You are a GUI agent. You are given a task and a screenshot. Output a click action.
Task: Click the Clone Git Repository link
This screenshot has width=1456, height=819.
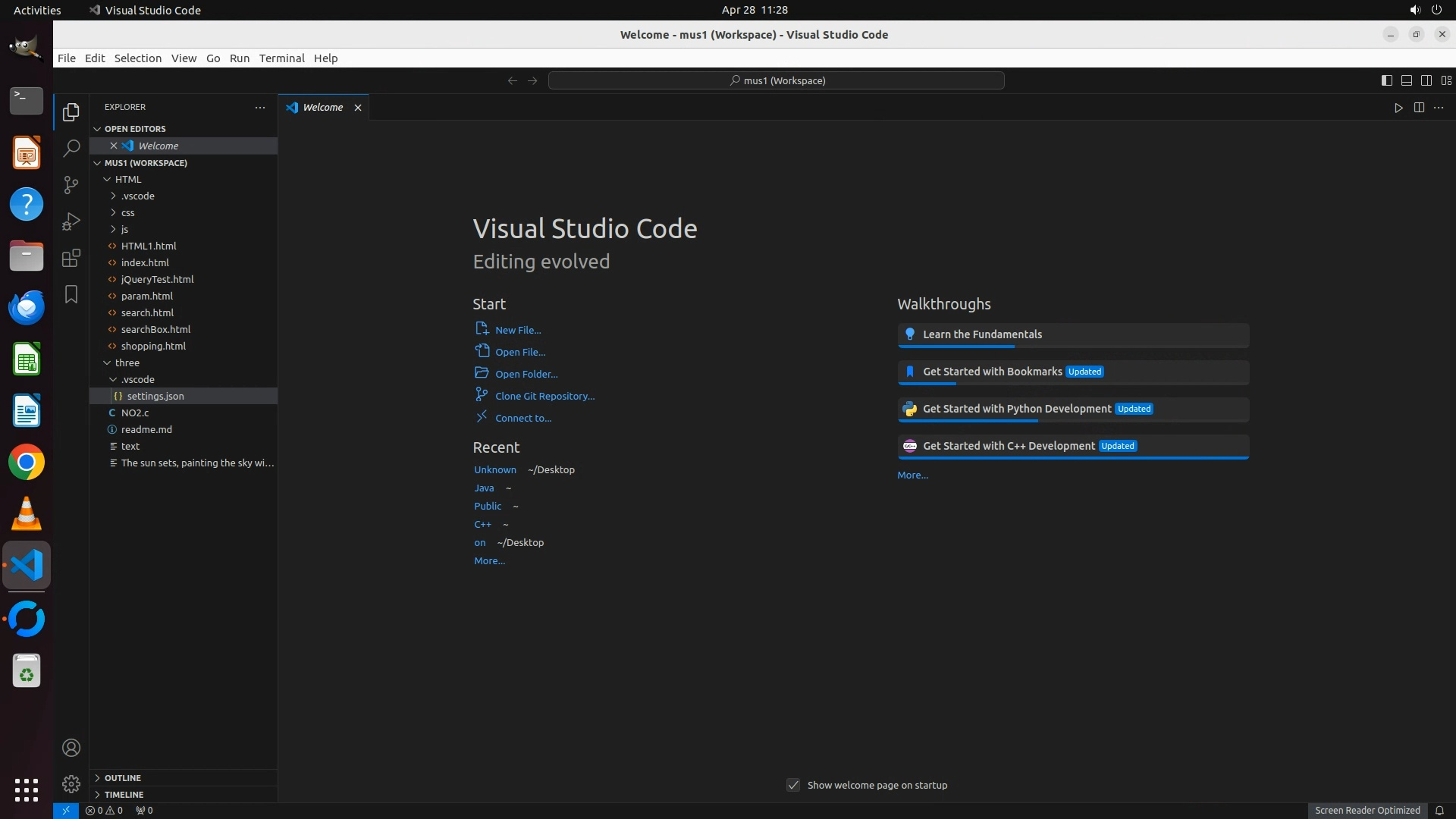544,396
